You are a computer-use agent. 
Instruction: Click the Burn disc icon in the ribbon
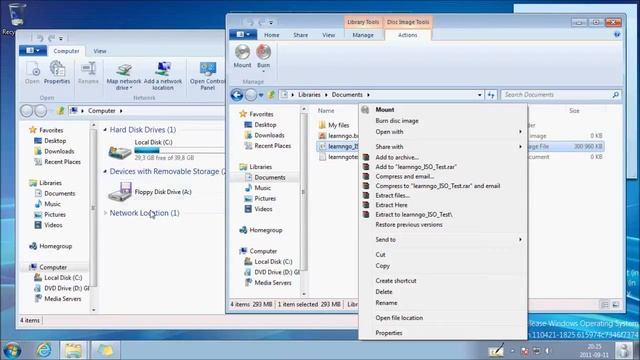[x=263, y=53]
